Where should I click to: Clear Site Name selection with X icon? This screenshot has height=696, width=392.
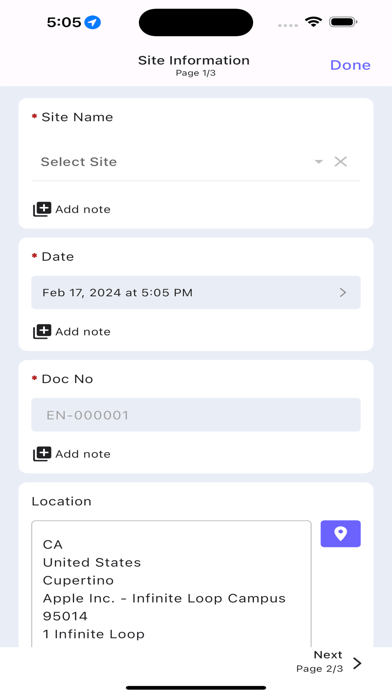(341, 162)
